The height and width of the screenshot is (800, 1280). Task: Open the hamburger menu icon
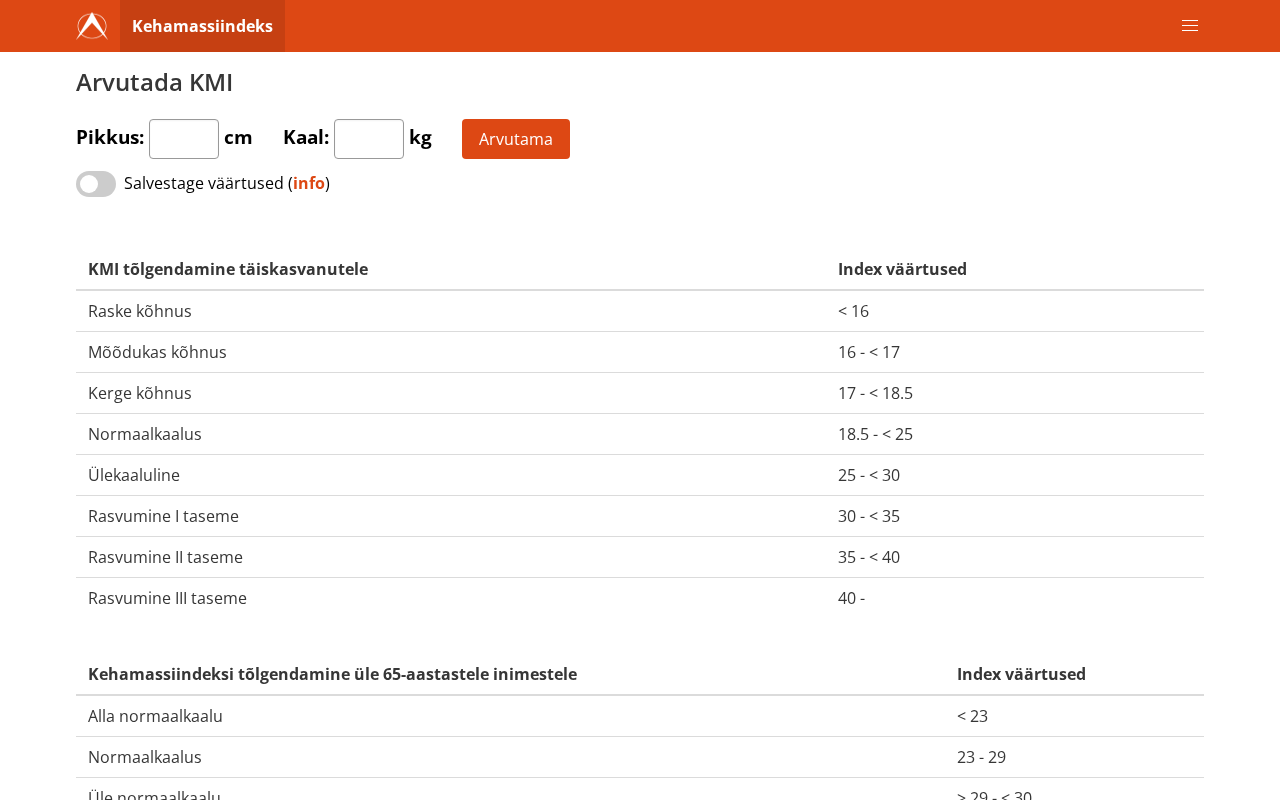pos(1190,26)
